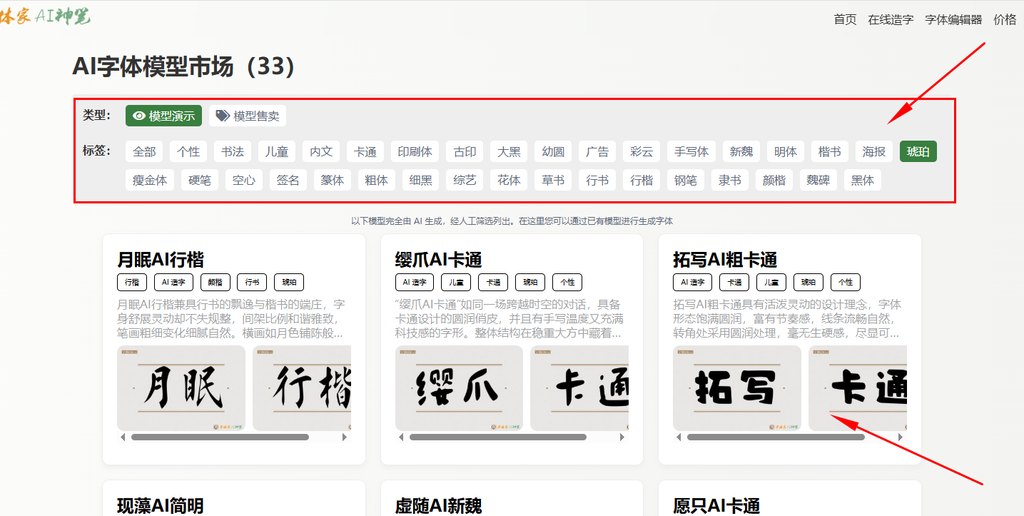The width and height of the screenshot is (1024, 516).
Task: Open the 缨爪AI卡通 card title
Action: click(438, 260)
